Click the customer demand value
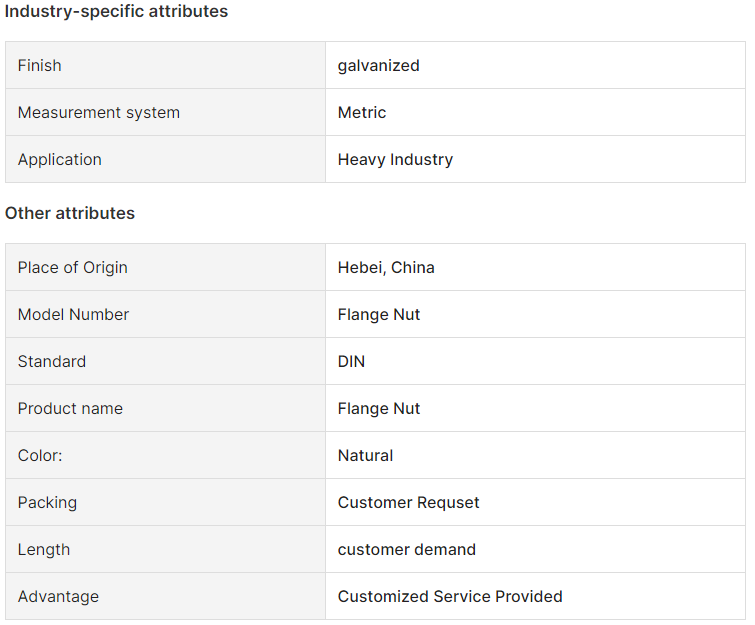This screenshot has width=755, height=625. click(x=407, y=549)
